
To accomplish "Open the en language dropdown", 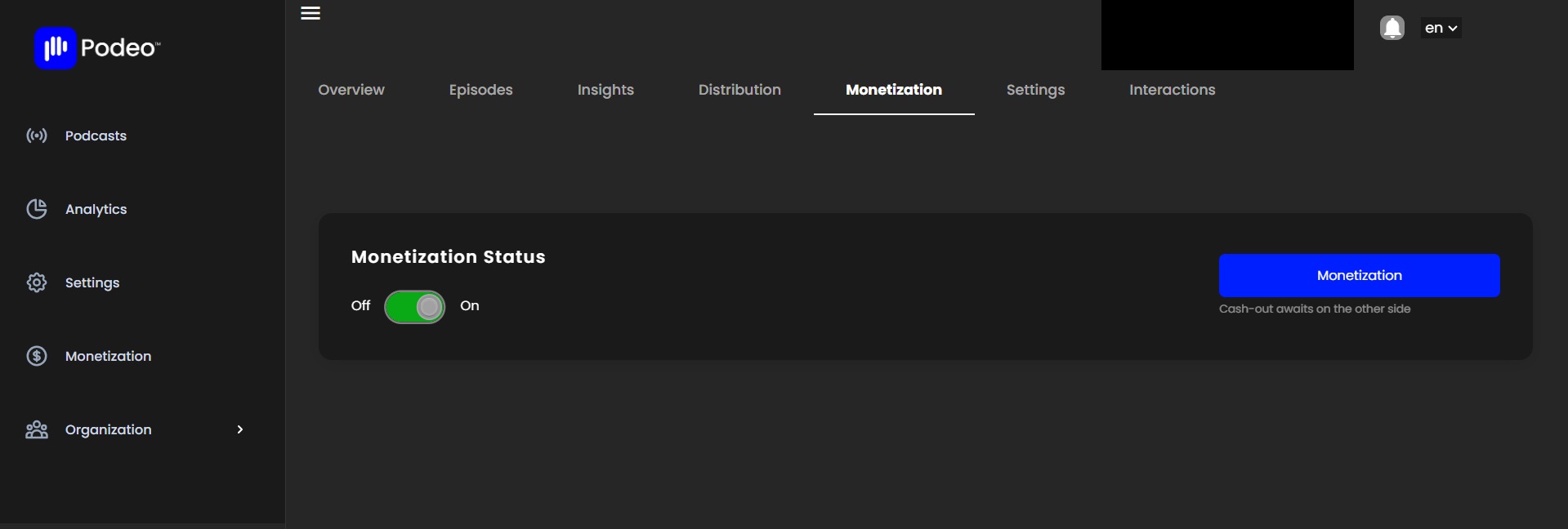I will click(x=1441, y=28).
